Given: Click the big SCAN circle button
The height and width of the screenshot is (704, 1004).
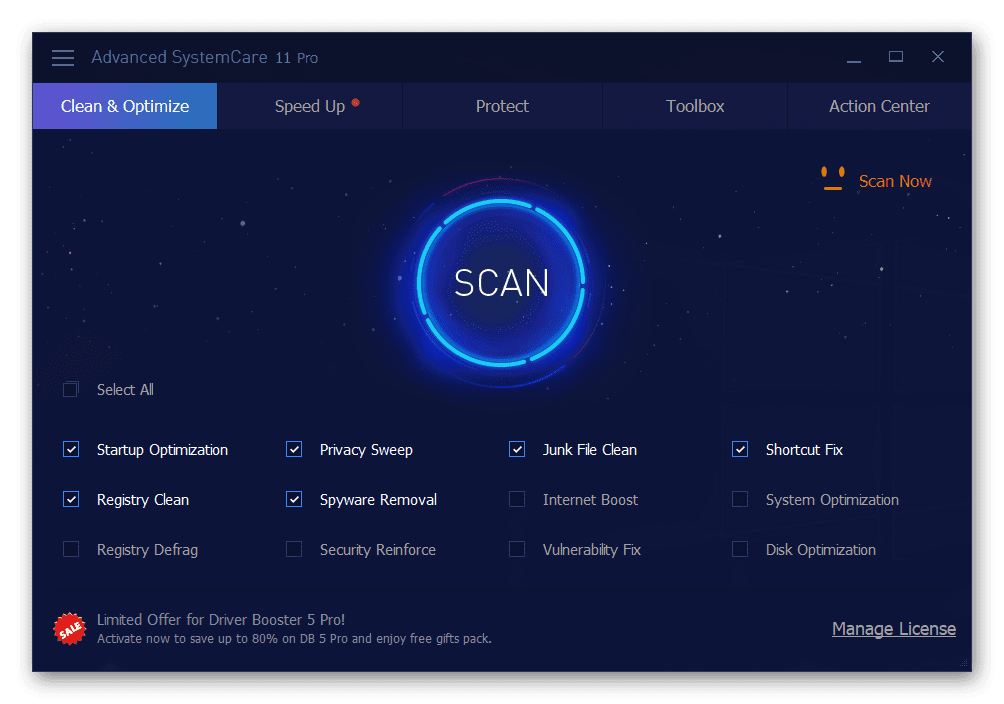Looking at the screenshot, I should pyautogui.click(x=501, y=282).
